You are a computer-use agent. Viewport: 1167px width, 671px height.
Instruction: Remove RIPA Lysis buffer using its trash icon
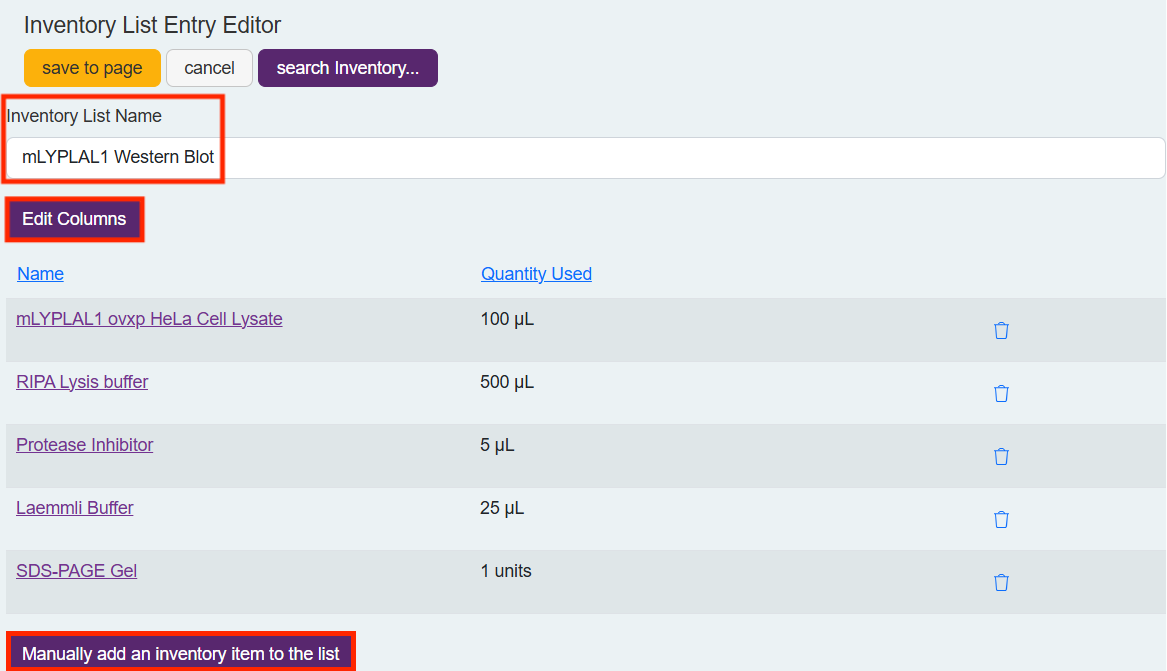click(x=1001, y=393)
